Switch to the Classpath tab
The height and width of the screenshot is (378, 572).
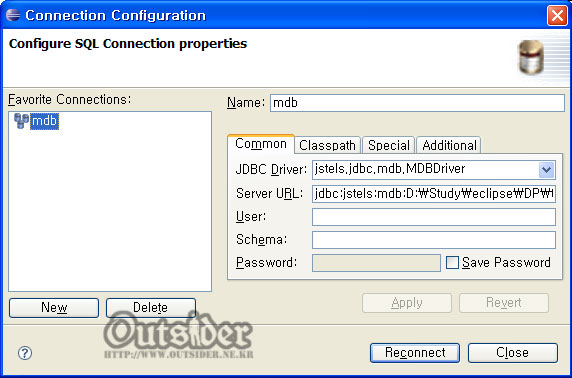(x=327, y=145)
